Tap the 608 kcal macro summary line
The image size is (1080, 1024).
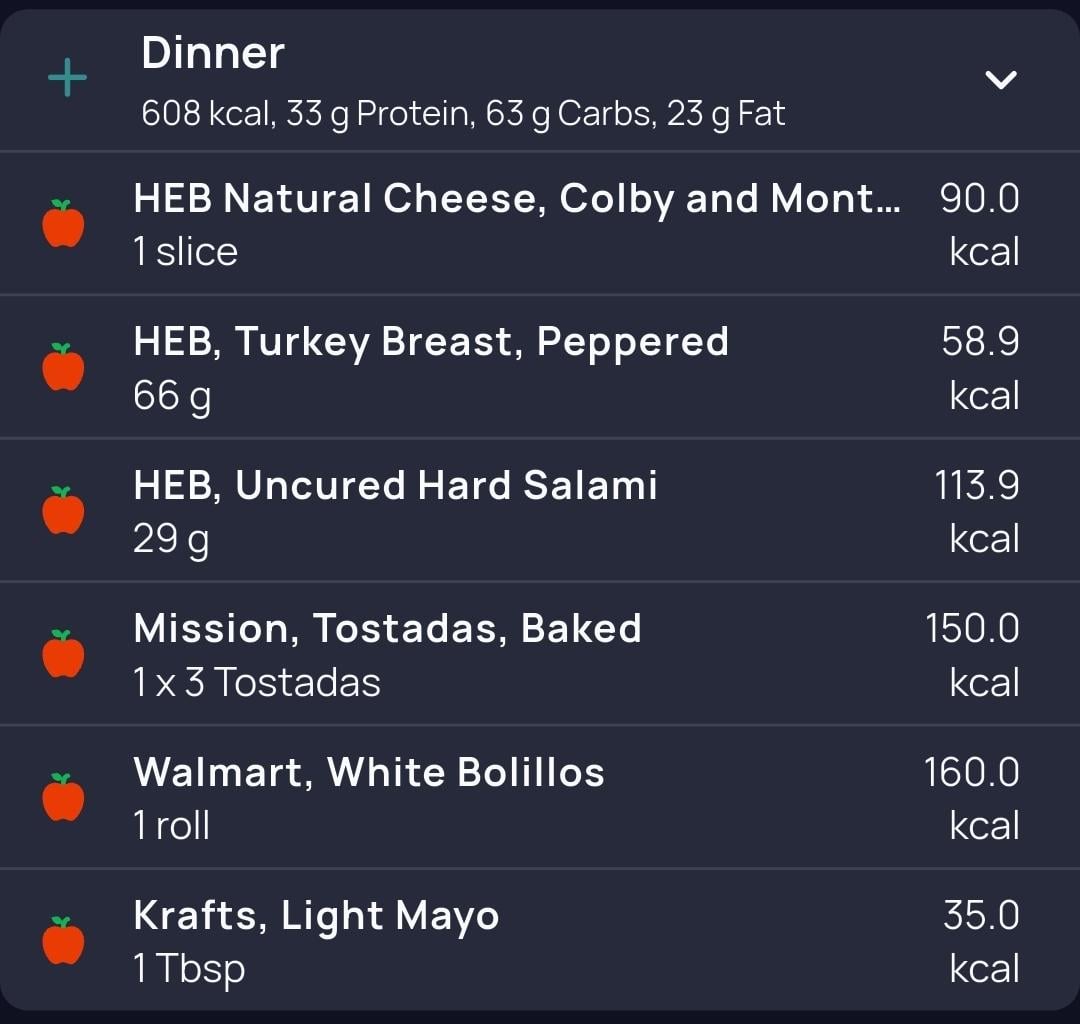click(463, 114)
